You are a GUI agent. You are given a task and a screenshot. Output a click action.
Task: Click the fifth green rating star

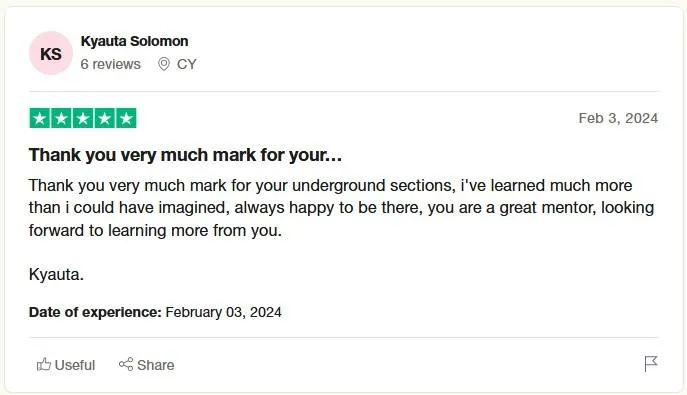click(126, 118)
